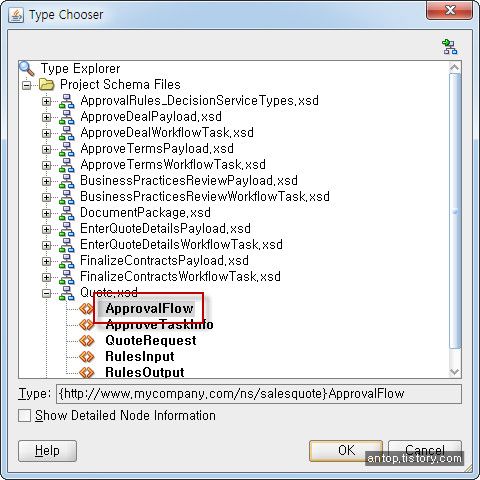Expand ApprovalRules_DecisionServiceTypes.xsd node
Screen dimensions: 480x480
click(x=46, y=101)
